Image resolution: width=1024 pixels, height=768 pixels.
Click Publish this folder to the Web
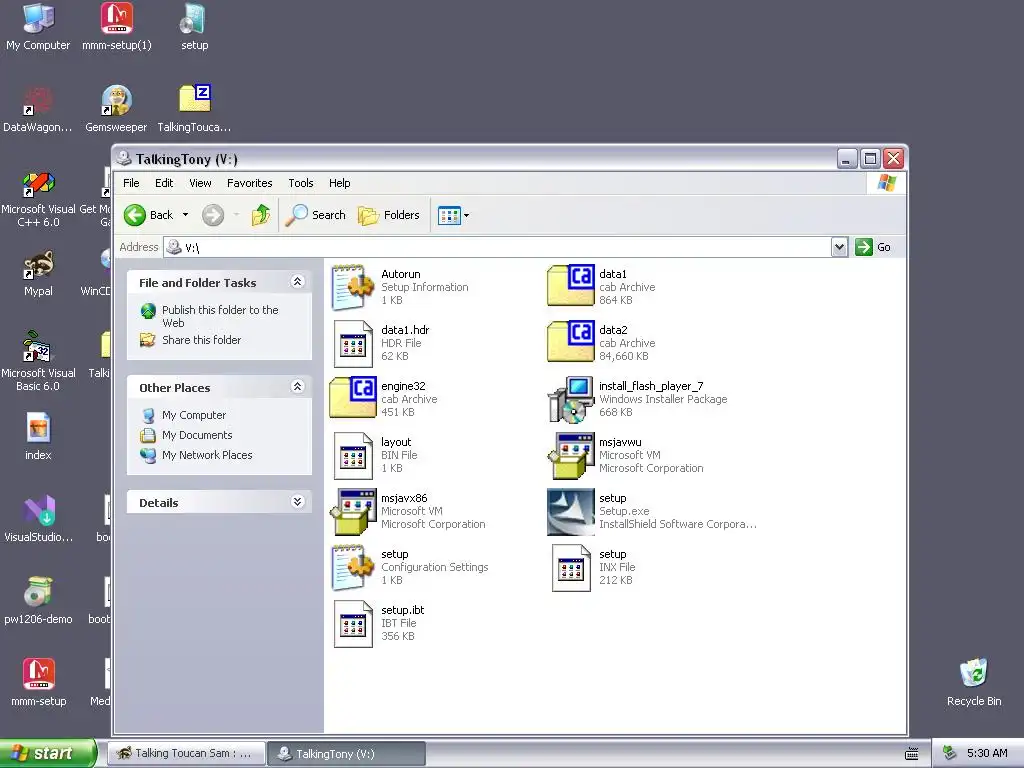tap(220, 316)
